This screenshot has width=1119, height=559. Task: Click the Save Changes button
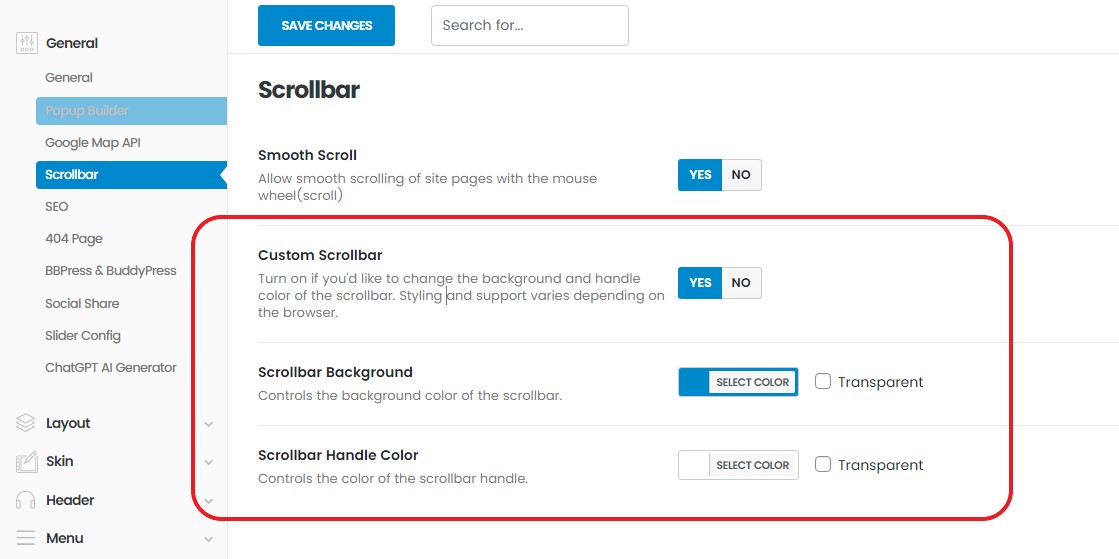coord(326,26)
